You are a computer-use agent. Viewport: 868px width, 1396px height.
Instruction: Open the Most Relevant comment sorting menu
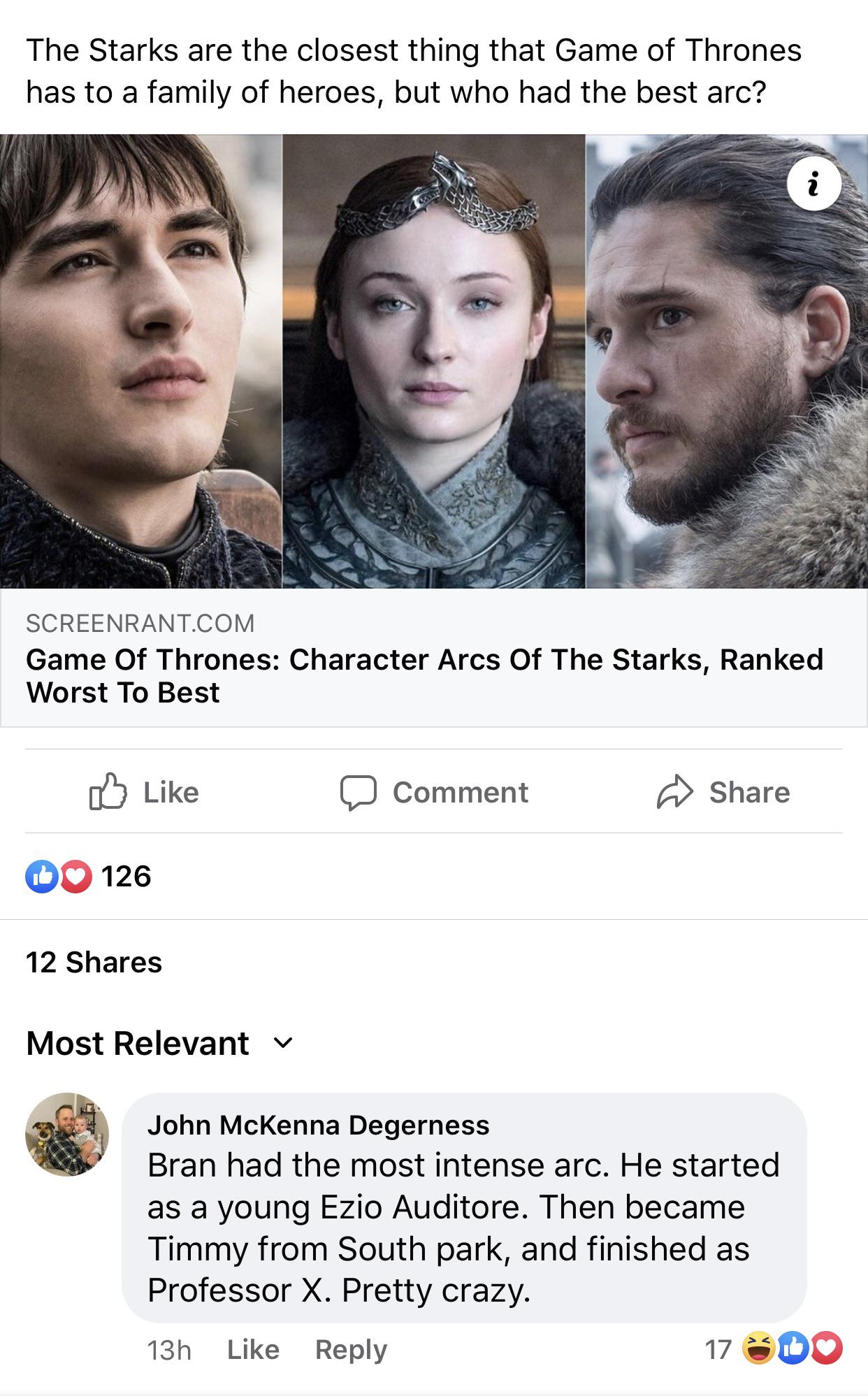(138, 1043)
